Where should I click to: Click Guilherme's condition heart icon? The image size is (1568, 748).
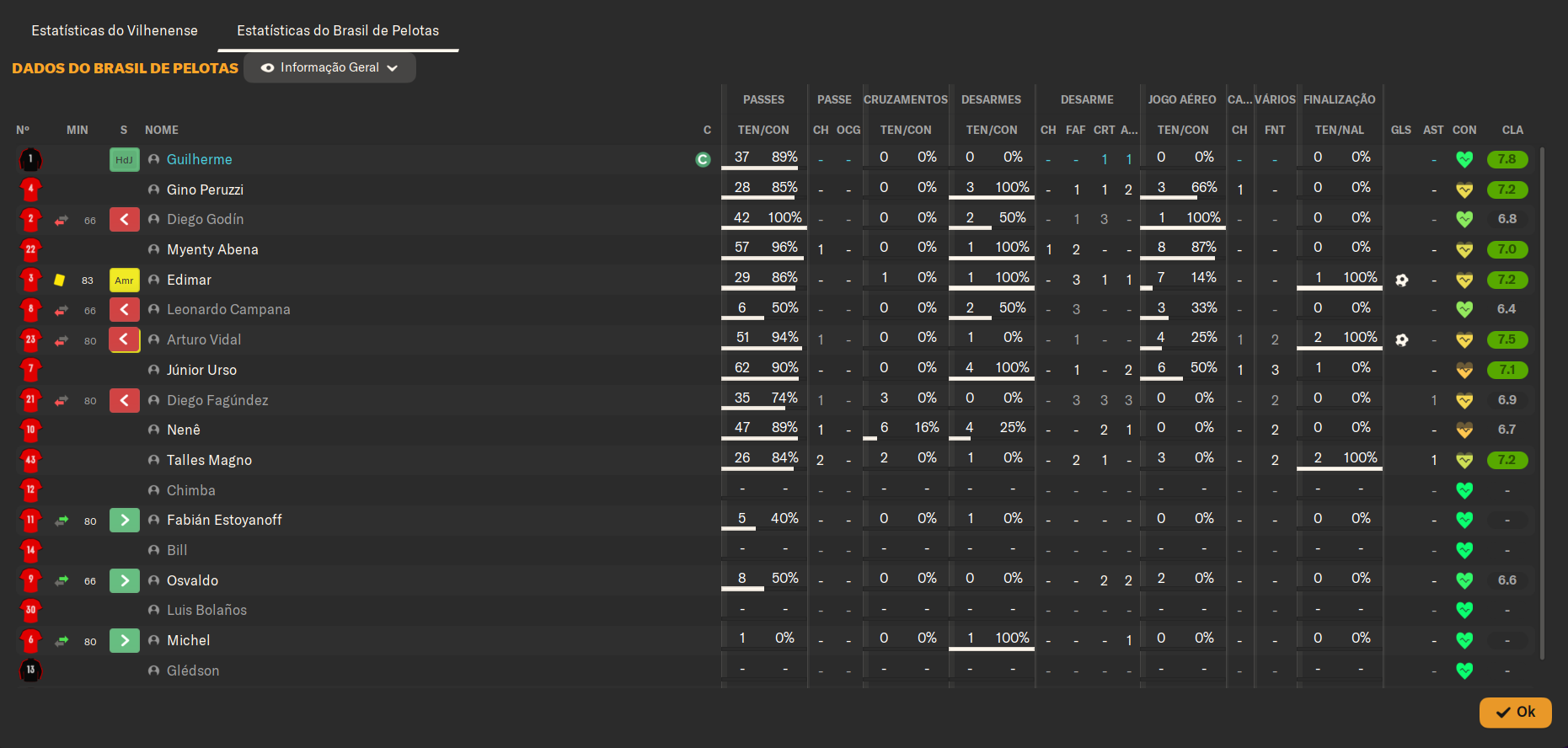1464,159
